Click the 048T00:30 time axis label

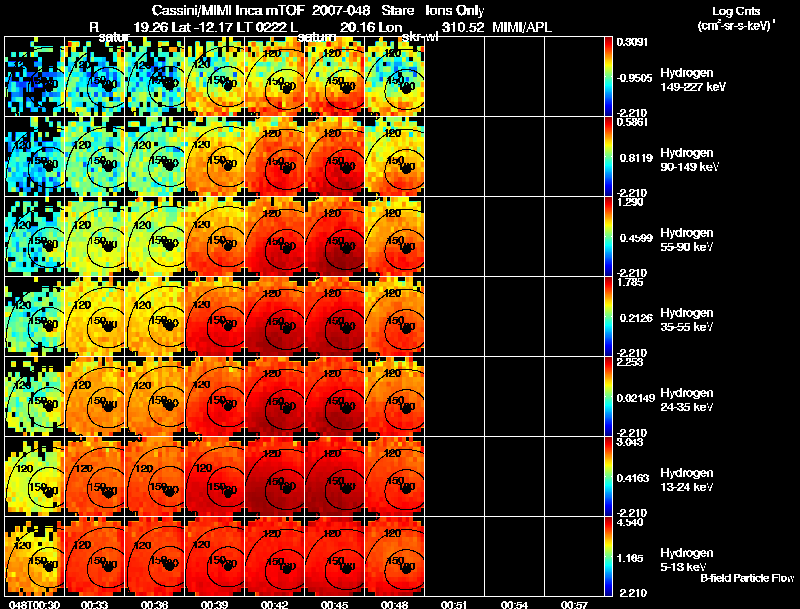tap(34, 605)
